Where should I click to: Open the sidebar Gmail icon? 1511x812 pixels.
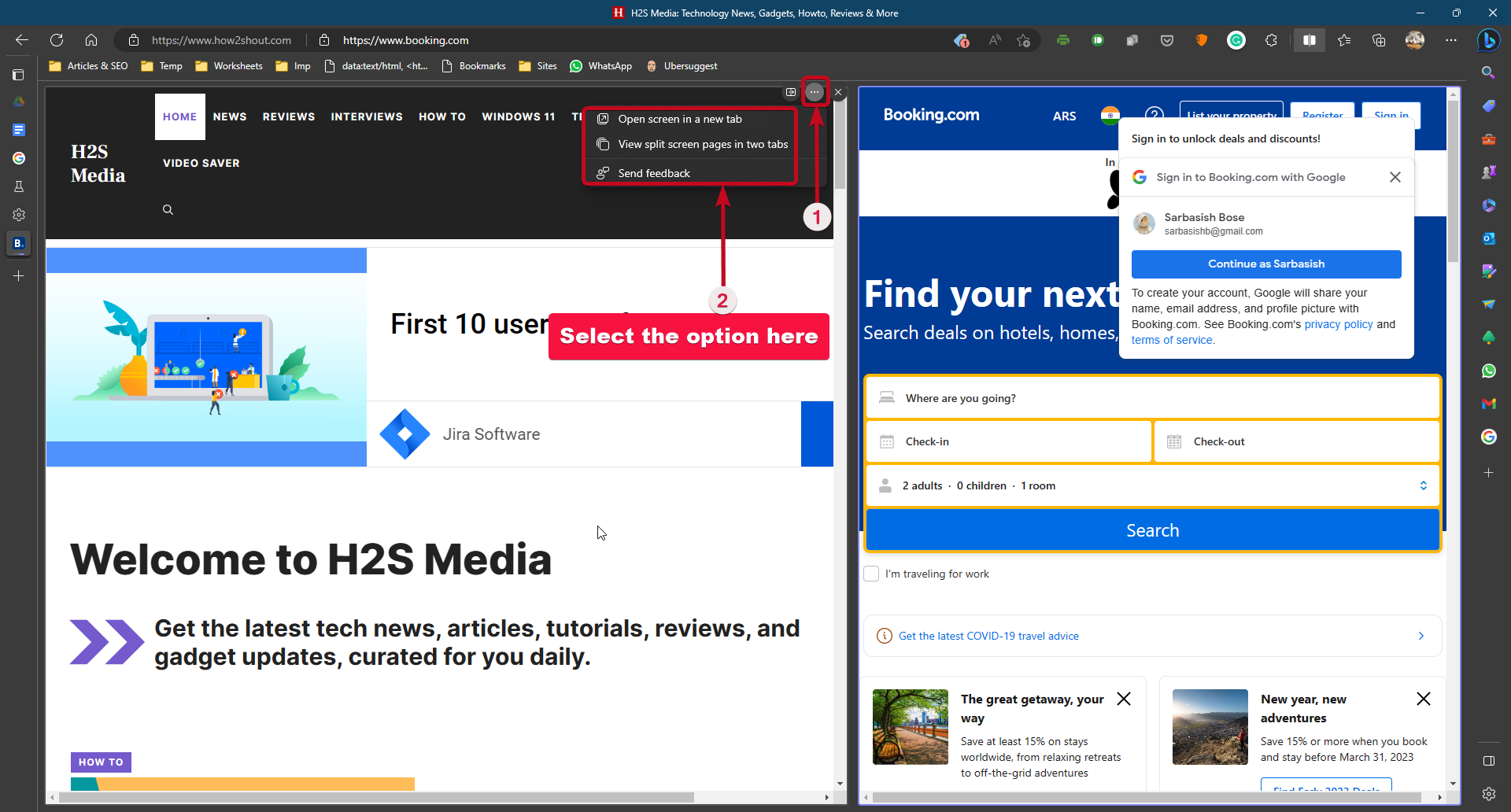coord(1488,404)
